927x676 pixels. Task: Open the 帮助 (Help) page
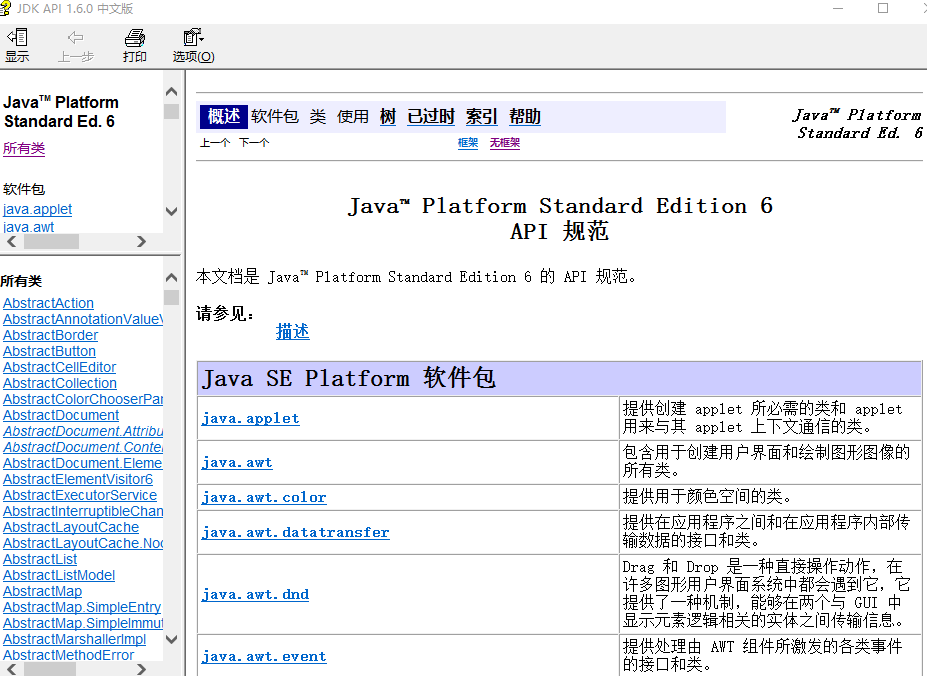[524, 116]
